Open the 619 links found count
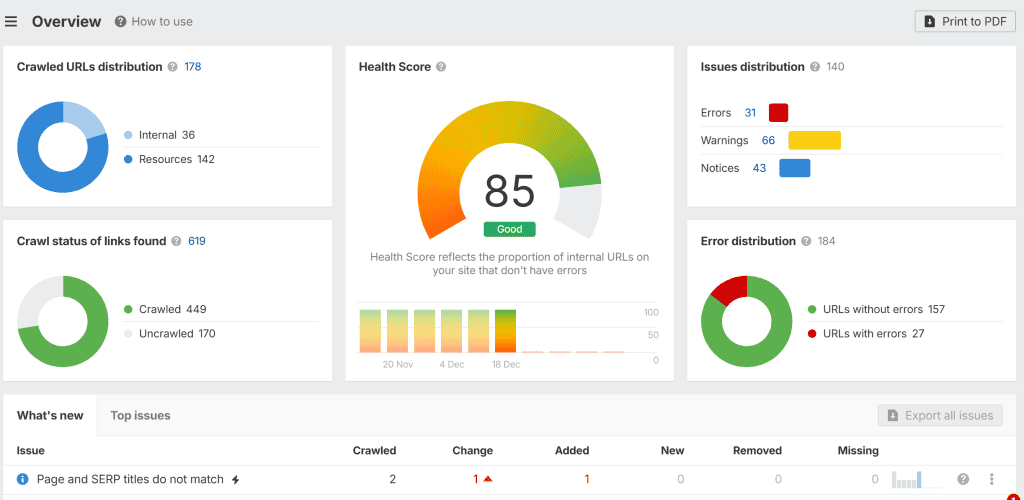Image resolution: width=1024 pixels, height=500 pixels. [197, 241]
